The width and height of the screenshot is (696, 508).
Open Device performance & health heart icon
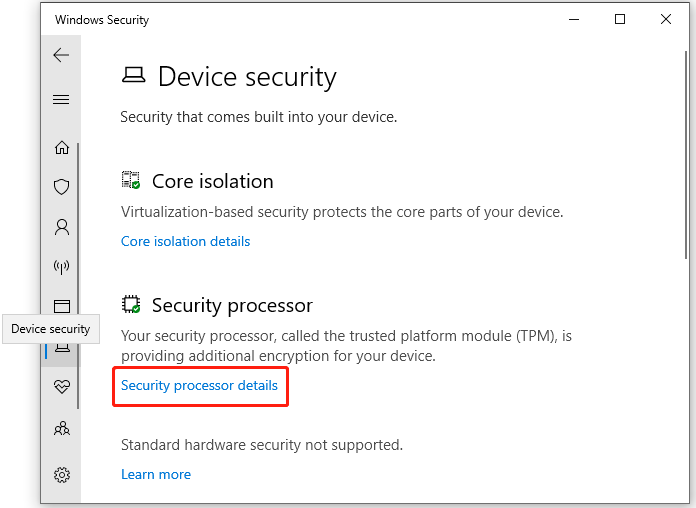tap(62, 387)
